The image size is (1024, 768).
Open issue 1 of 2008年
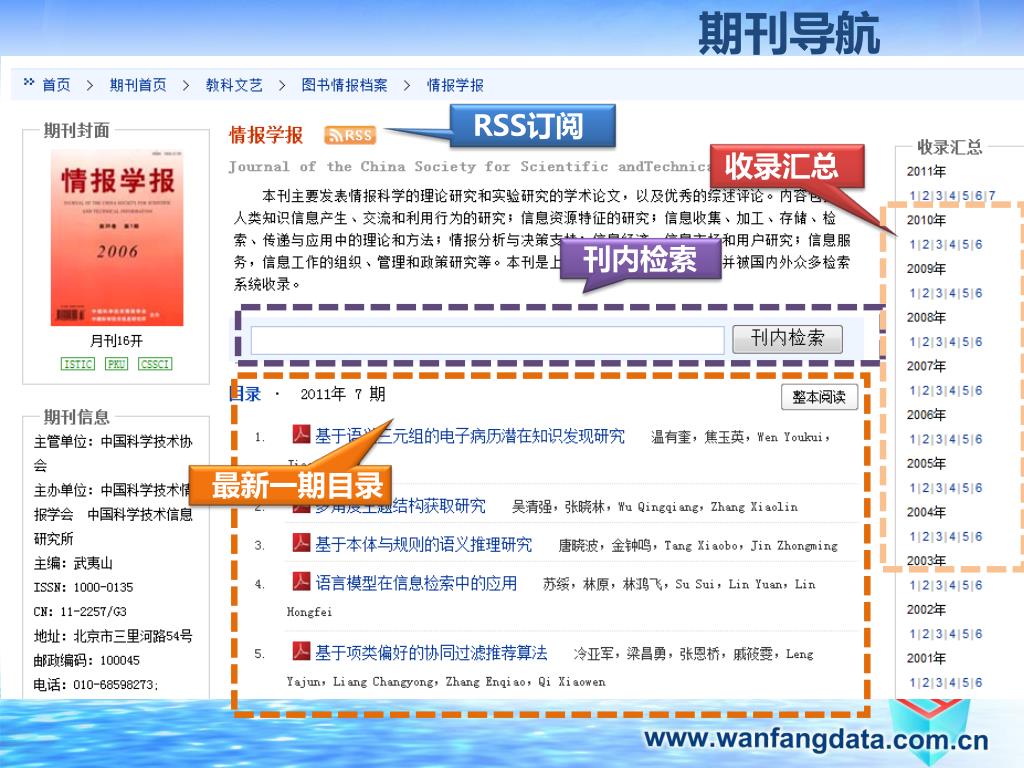[912, 342]
